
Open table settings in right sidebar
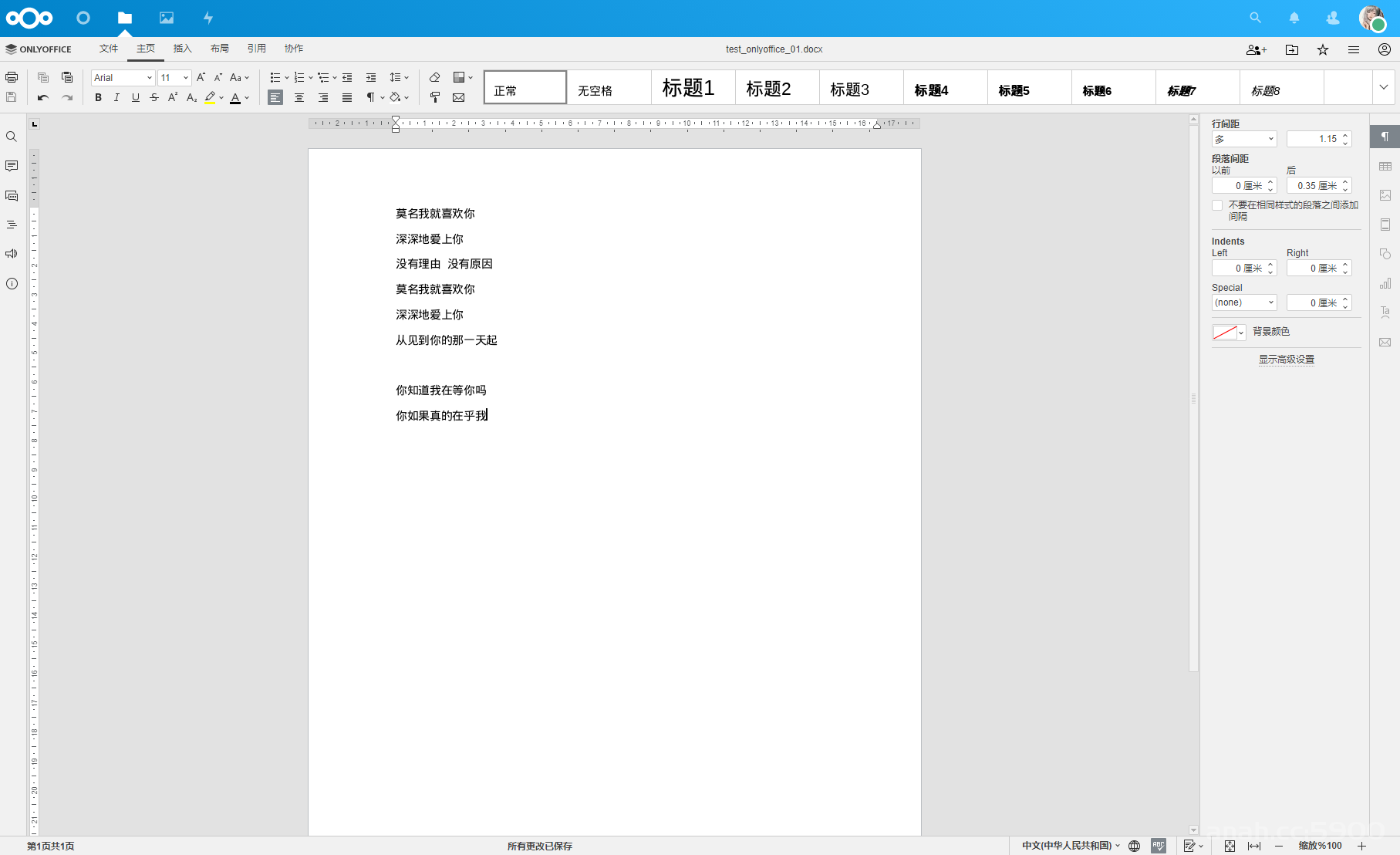(x=1385, y=166)
